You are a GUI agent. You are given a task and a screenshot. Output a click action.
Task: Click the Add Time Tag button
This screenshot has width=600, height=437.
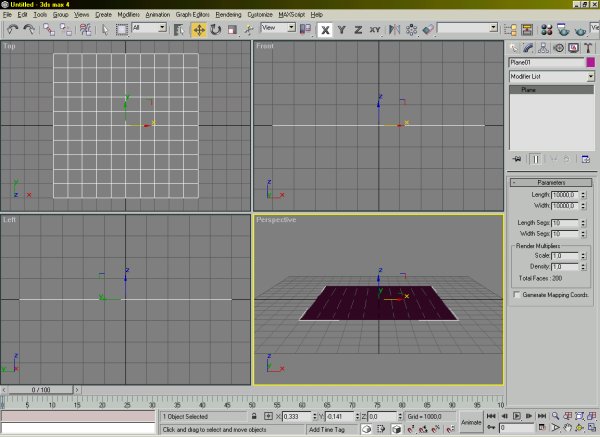click(328, 429)
